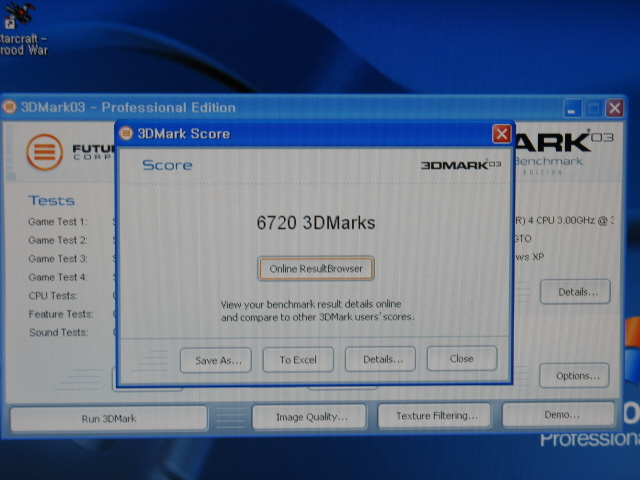This screenshot has height=480, width=640.
Task: Open Texture Filtering... settings
Action: point(435,416)
